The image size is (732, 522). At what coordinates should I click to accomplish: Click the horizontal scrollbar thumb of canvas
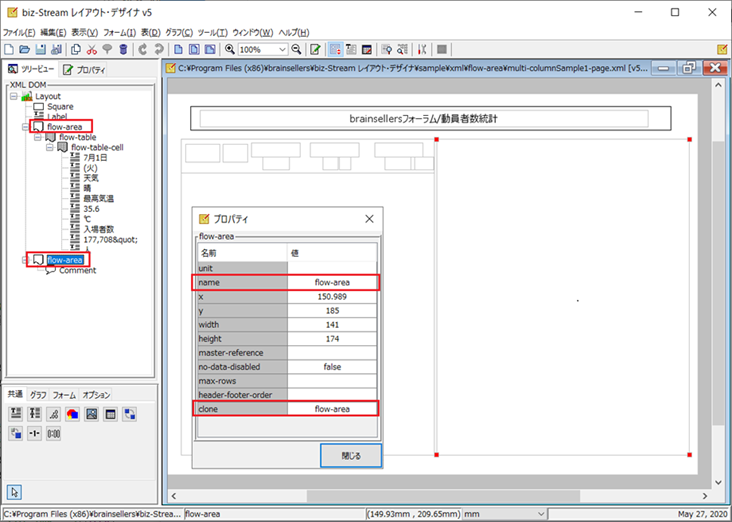click(443, 496)
